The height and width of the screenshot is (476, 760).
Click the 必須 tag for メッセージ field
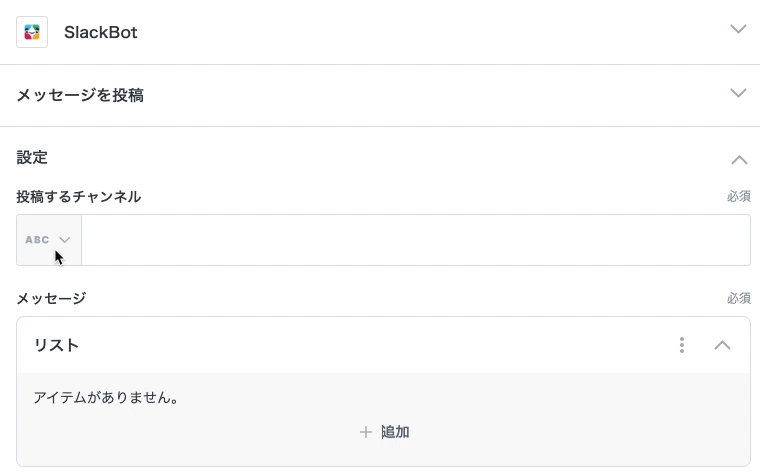click(738, 298)
